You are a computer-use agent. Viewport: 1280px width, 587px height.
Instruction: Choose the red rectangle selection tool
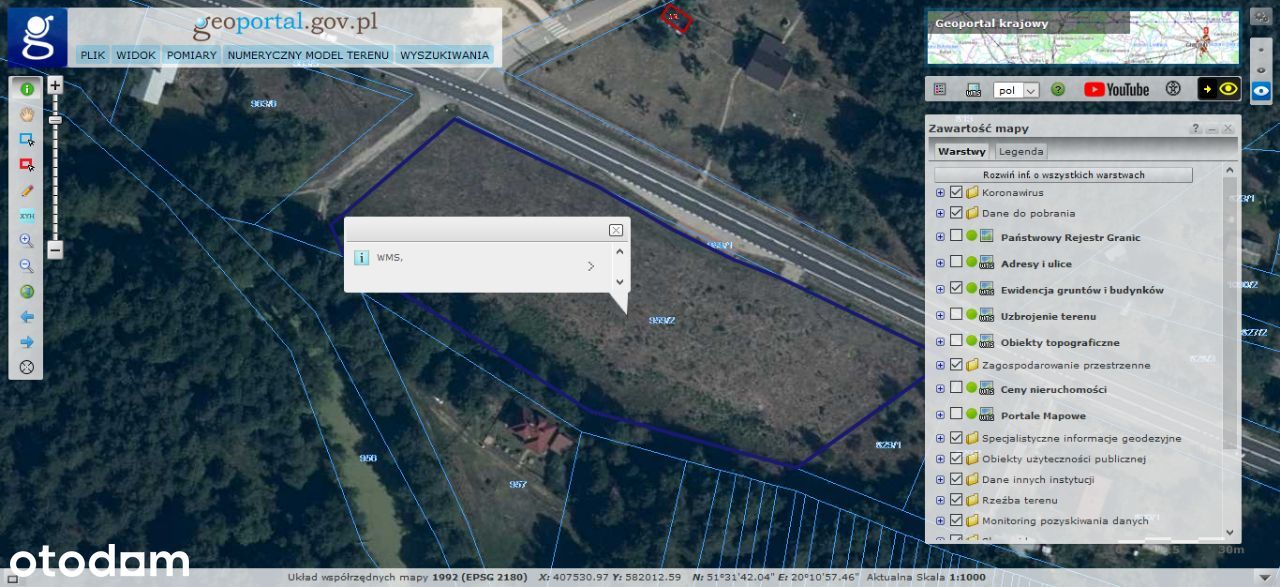pos(27,164)
